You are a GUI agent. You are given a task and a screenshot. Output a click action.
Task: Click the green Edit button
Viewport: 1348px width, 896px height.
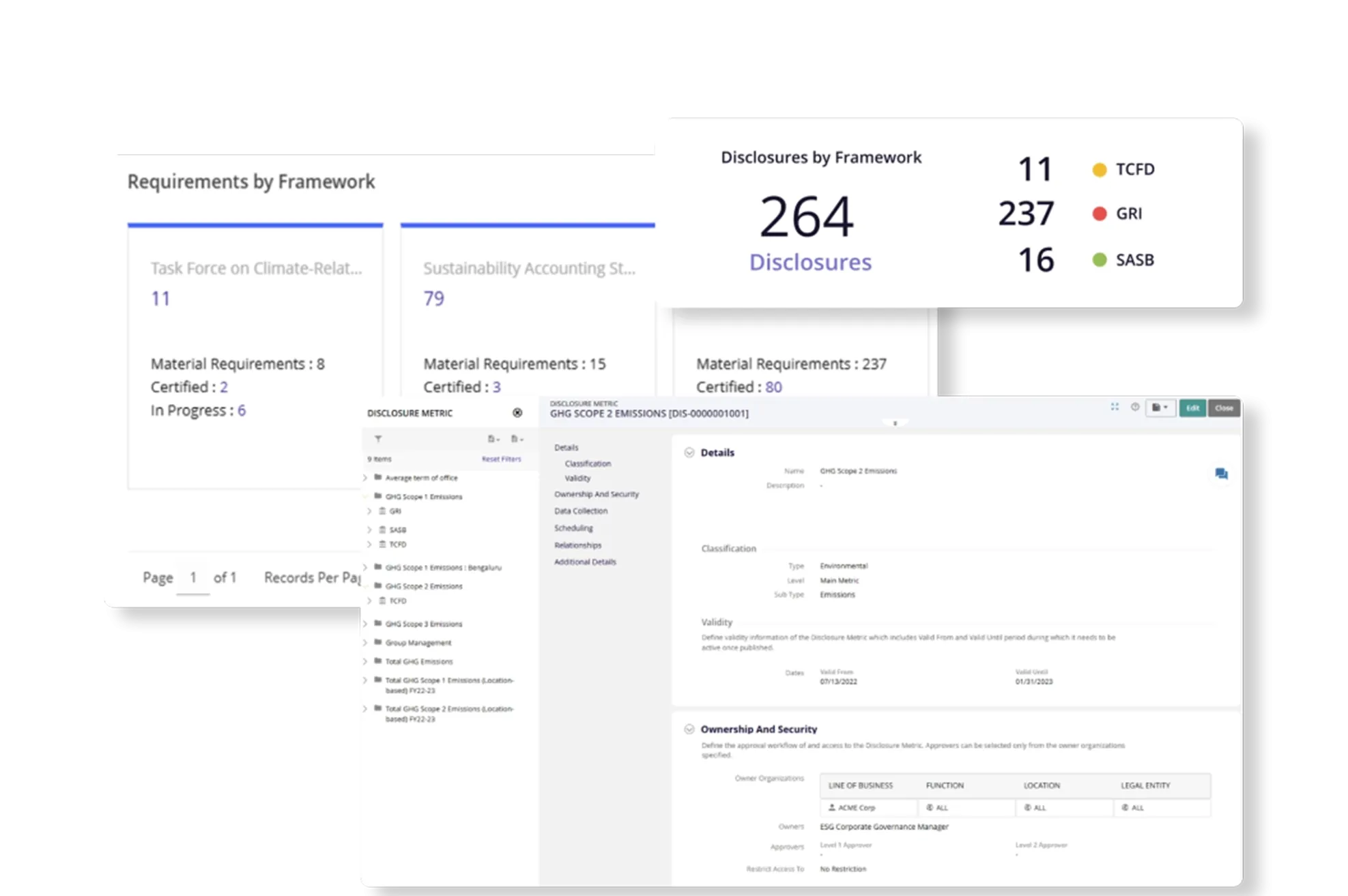coord(1192,407)
